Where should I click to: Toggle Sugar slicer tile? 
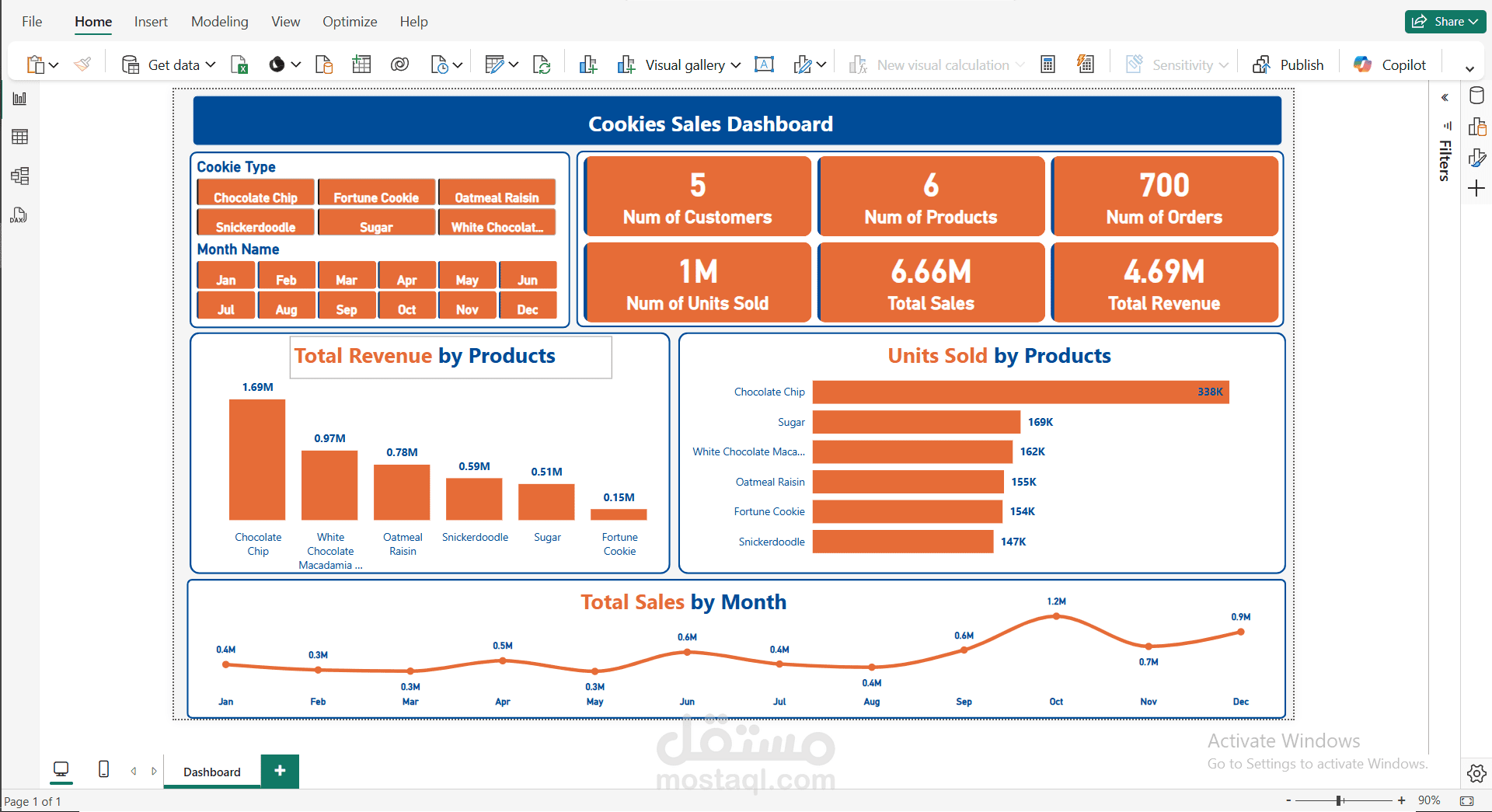[x=376, y=222]
